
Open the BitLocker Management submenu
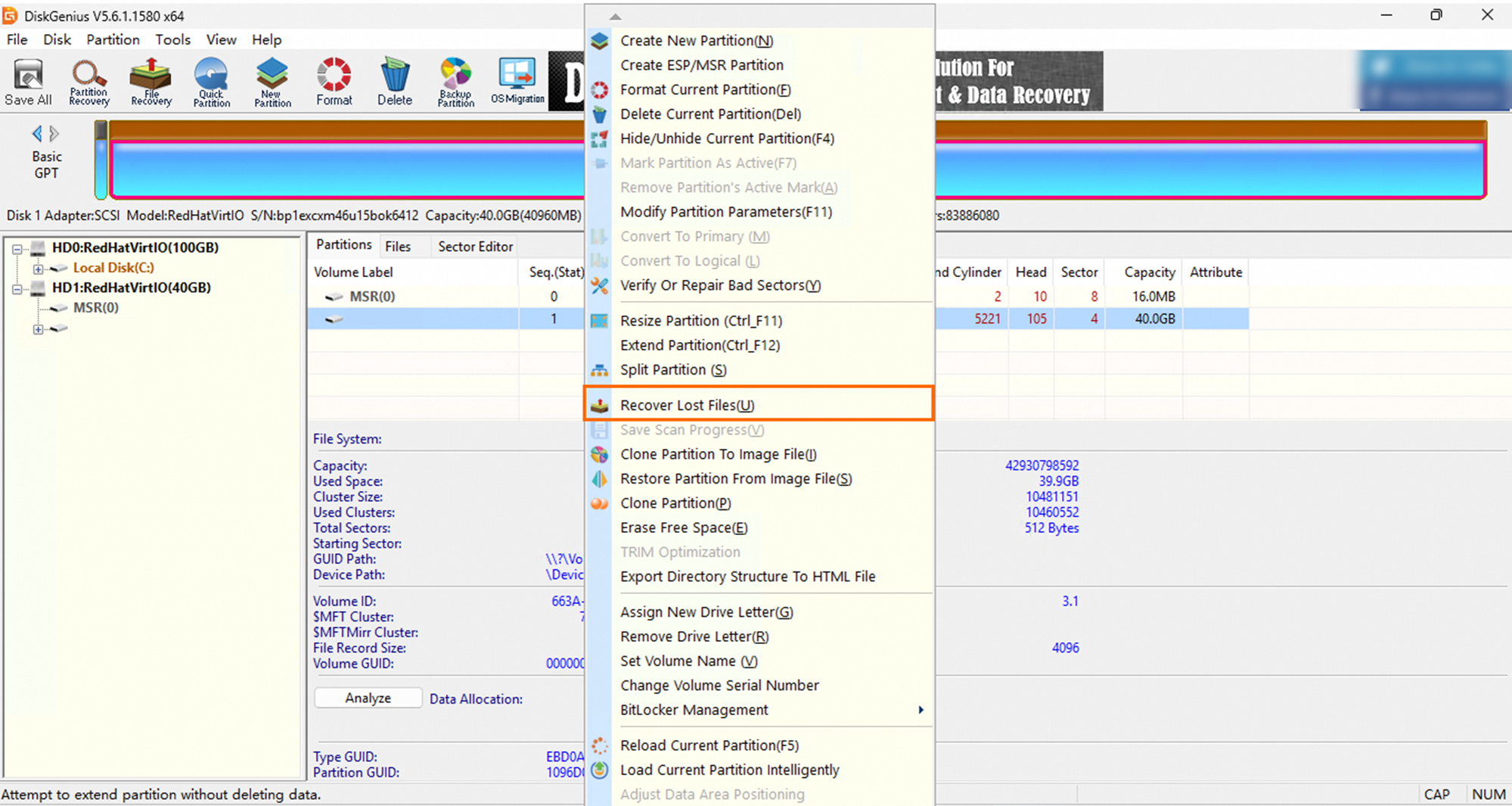(x=694, y=710)
